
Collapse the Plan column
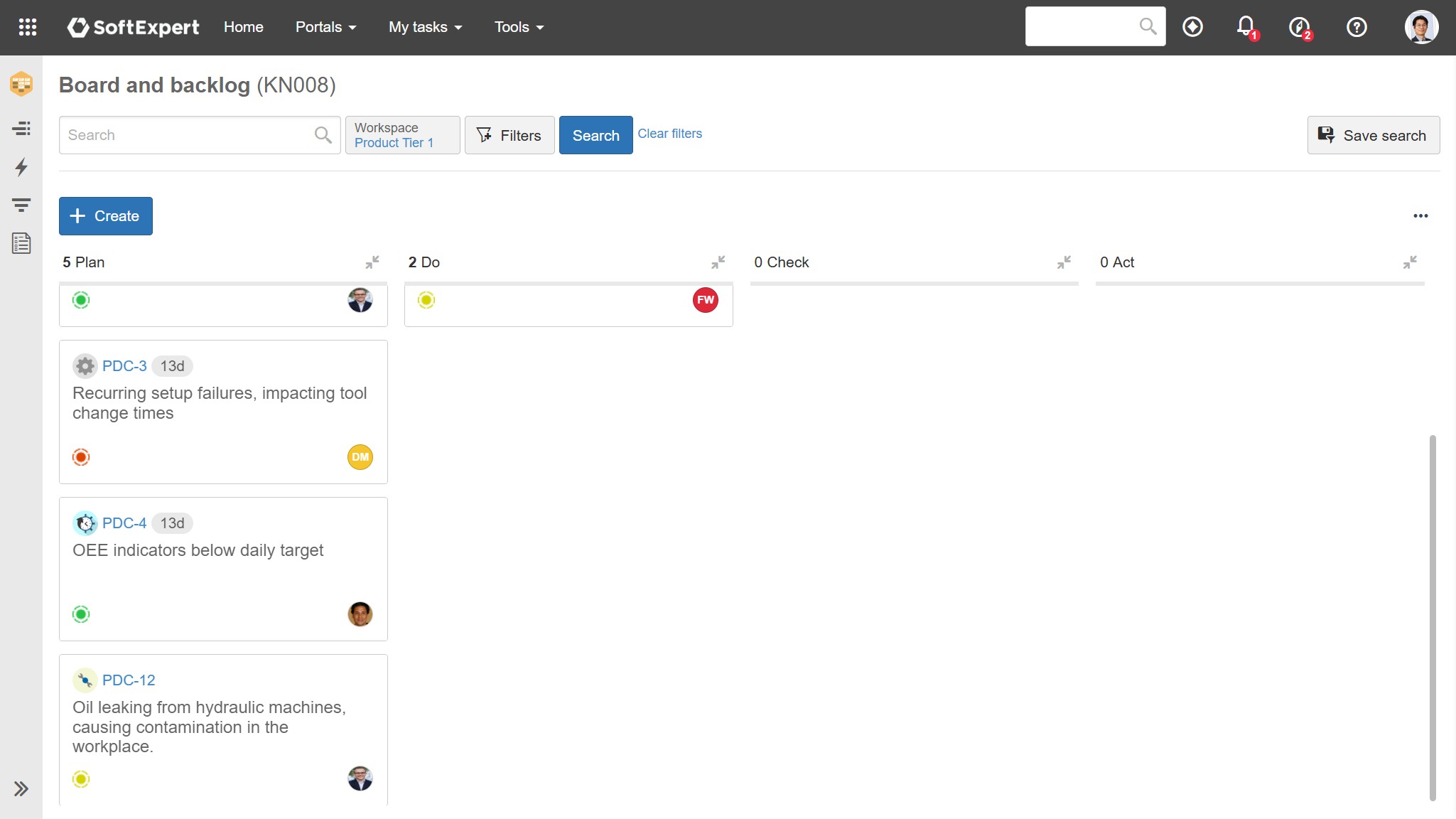pyautogui.click(x=372, y=262)
